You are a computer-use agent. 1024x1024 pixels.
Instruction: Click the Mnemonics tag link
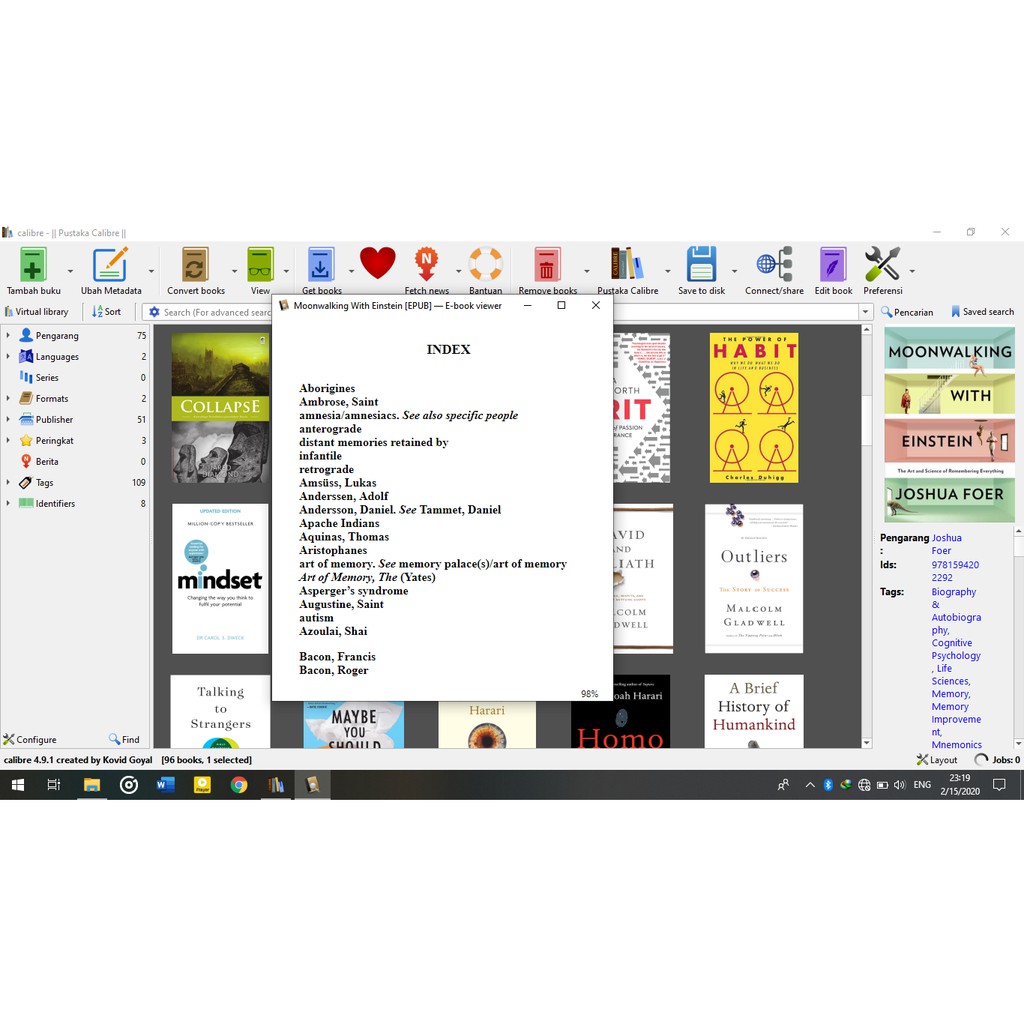[x=956, y=744]
